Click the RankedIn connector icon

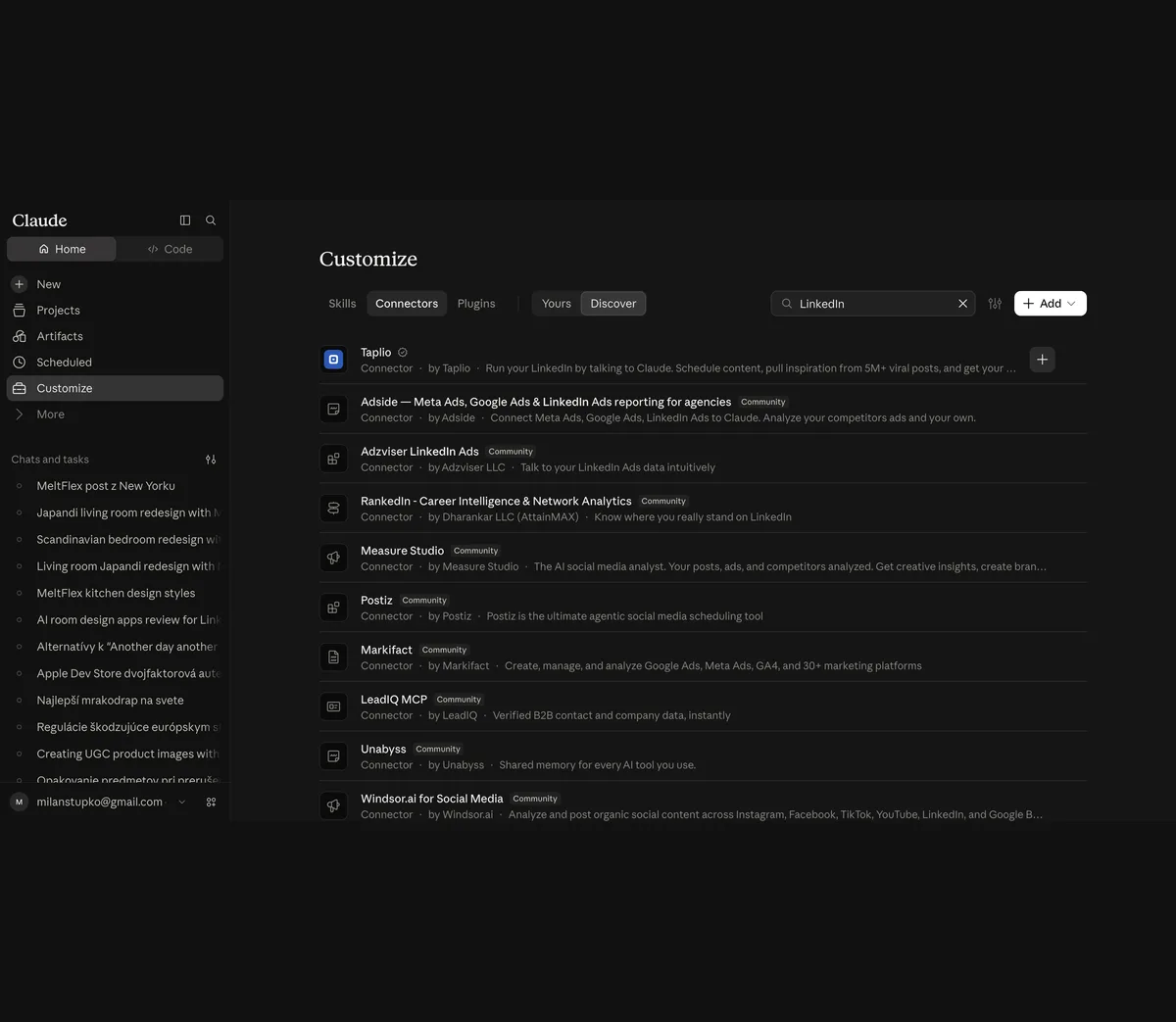point(333,509)
